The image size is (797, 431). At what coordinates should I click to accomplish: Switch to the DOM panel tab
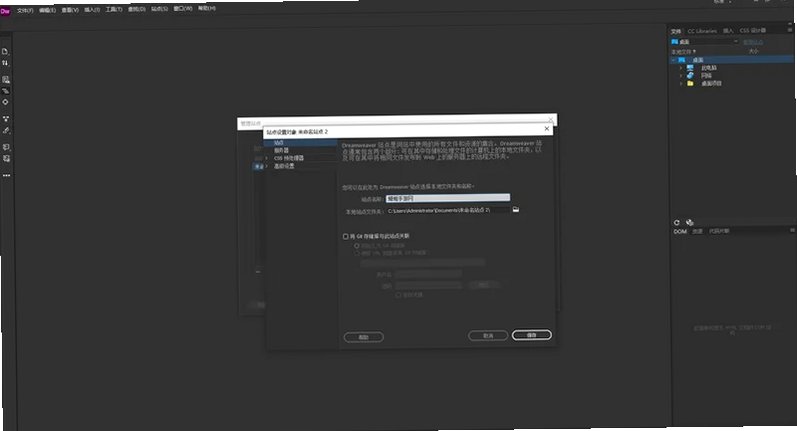[680, 232]
